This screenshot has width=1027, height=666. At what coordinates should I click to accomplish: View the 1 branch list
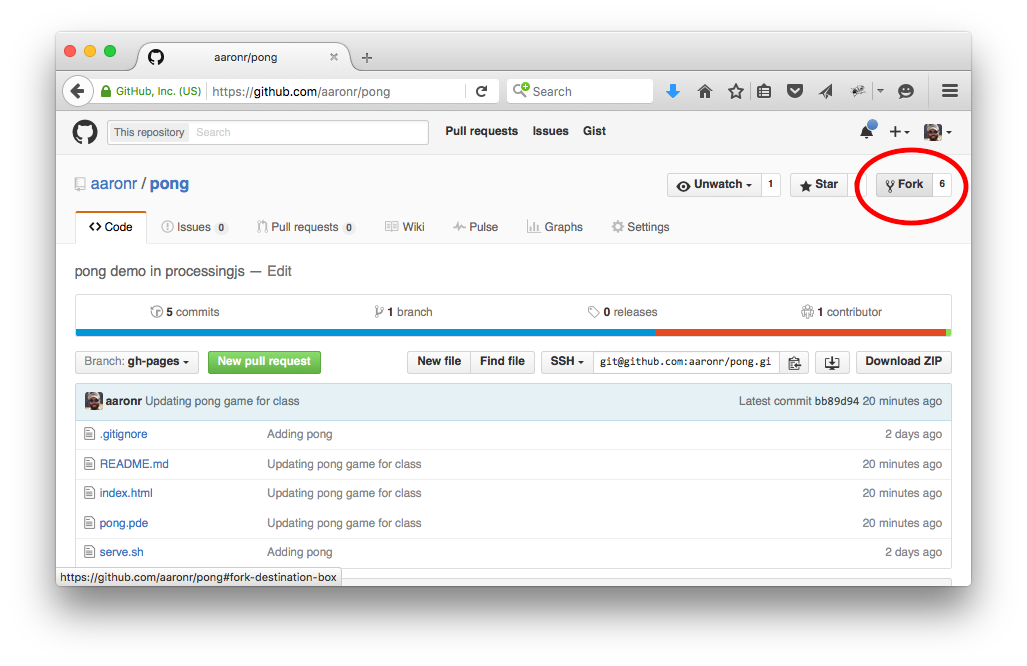point(403,312)
